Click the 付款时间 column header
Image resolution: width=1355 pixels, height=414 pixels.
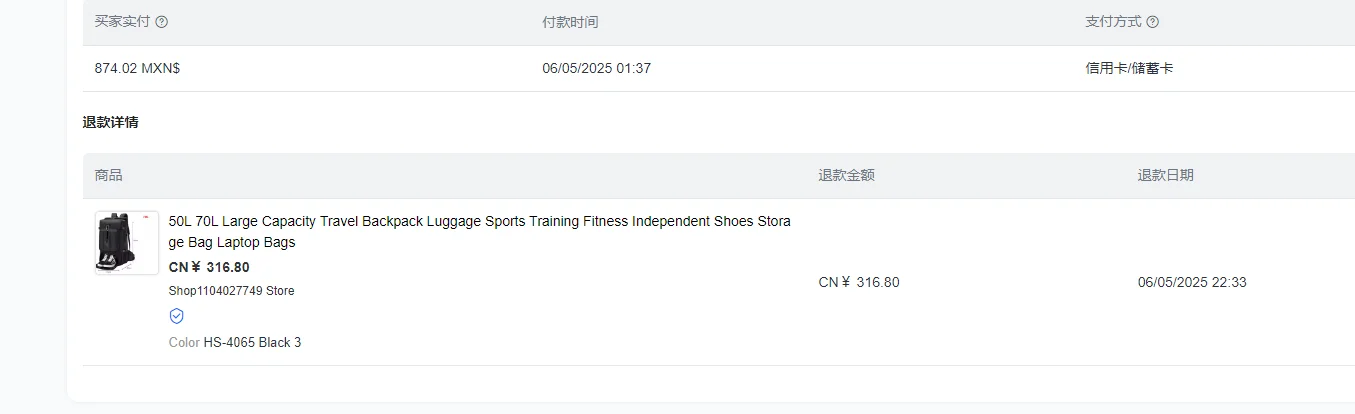click(570, 22)
